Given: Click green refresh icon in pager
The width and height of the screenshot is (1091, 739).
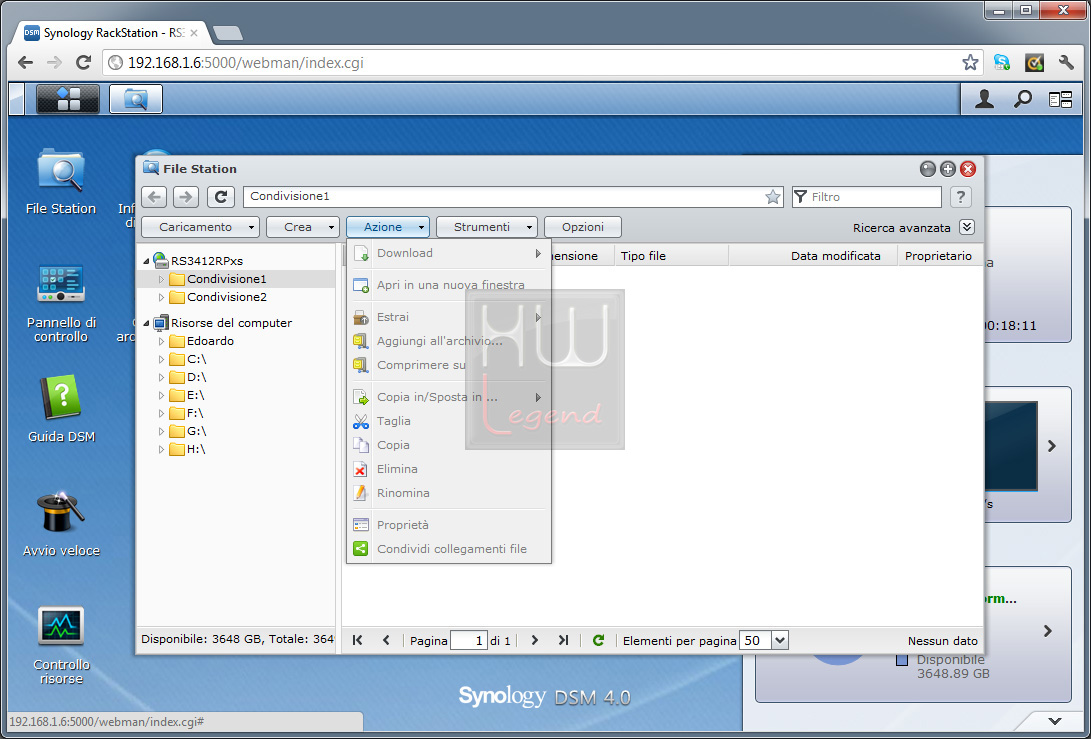Looking at the screenshot, I should 598,640.
